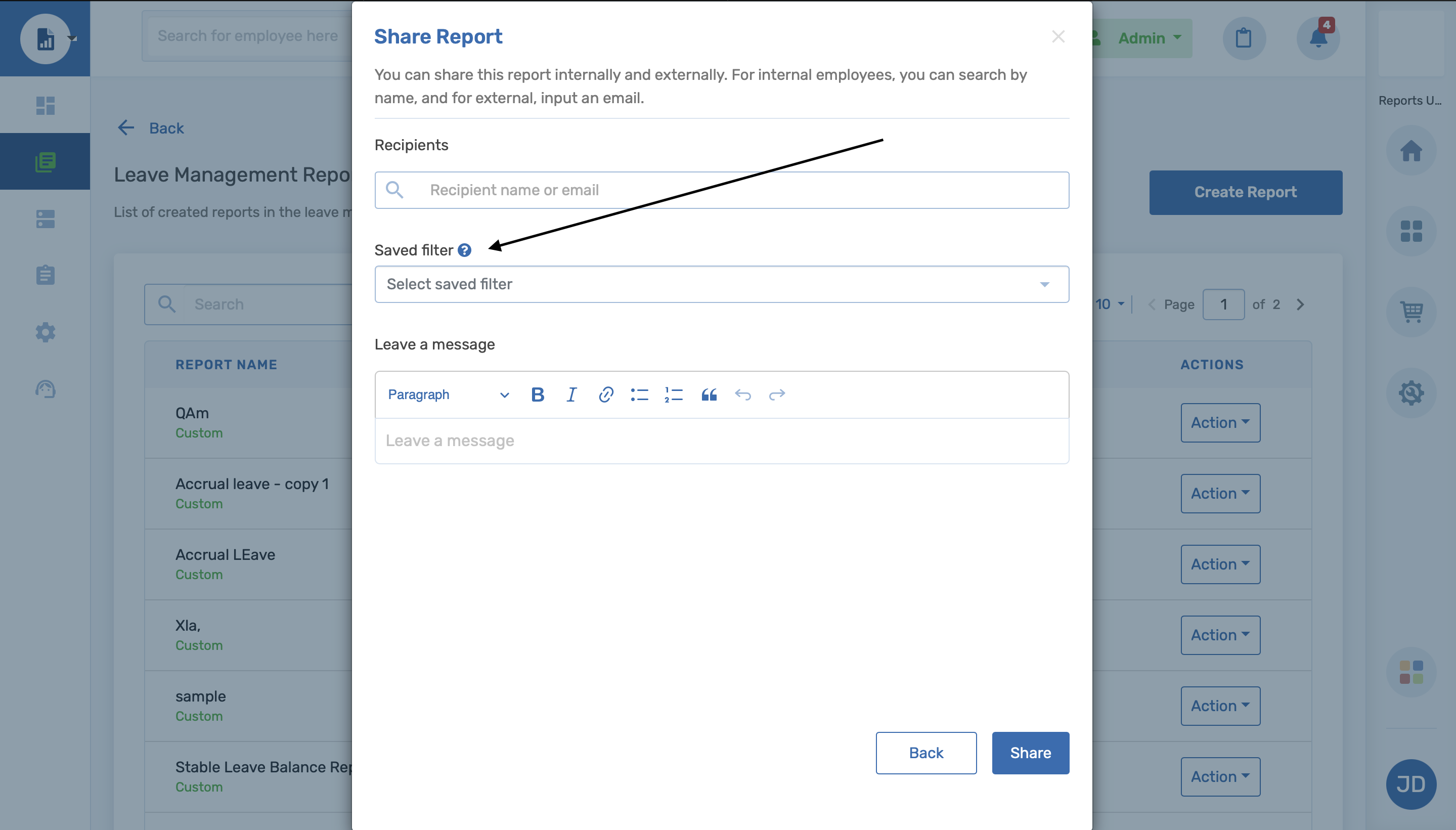Click the Share button

point(1030,753)
